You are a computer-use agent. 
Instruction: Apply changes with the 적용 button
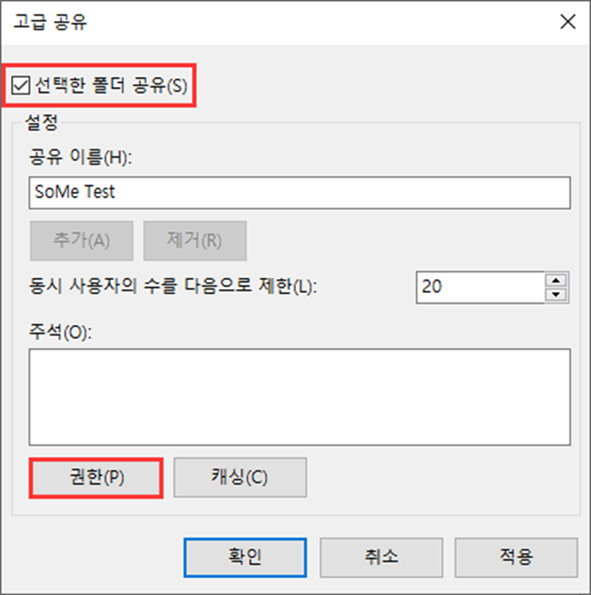click(516, 557)
